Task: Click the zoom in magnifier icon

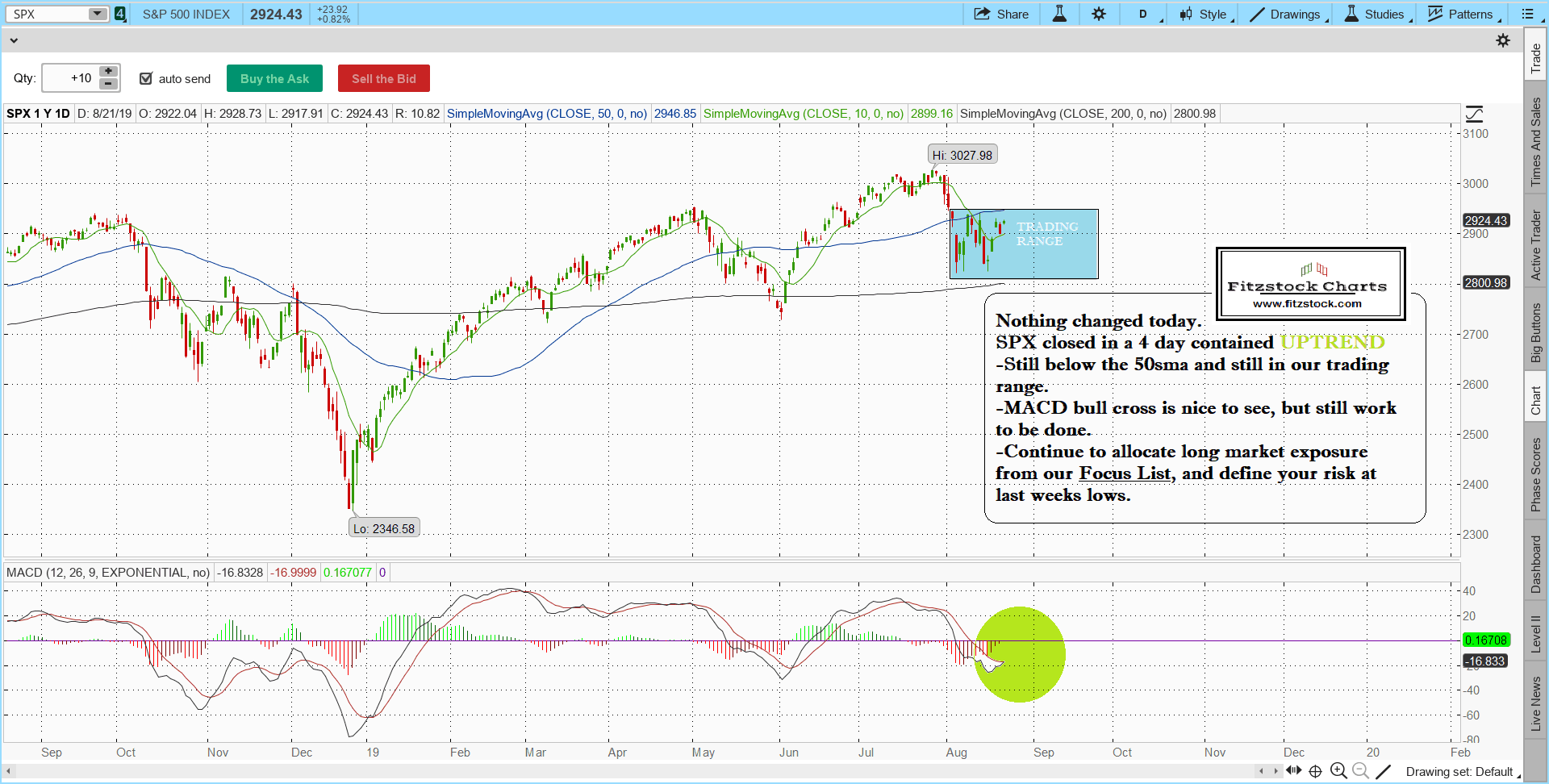Action: coord(1338,771)
